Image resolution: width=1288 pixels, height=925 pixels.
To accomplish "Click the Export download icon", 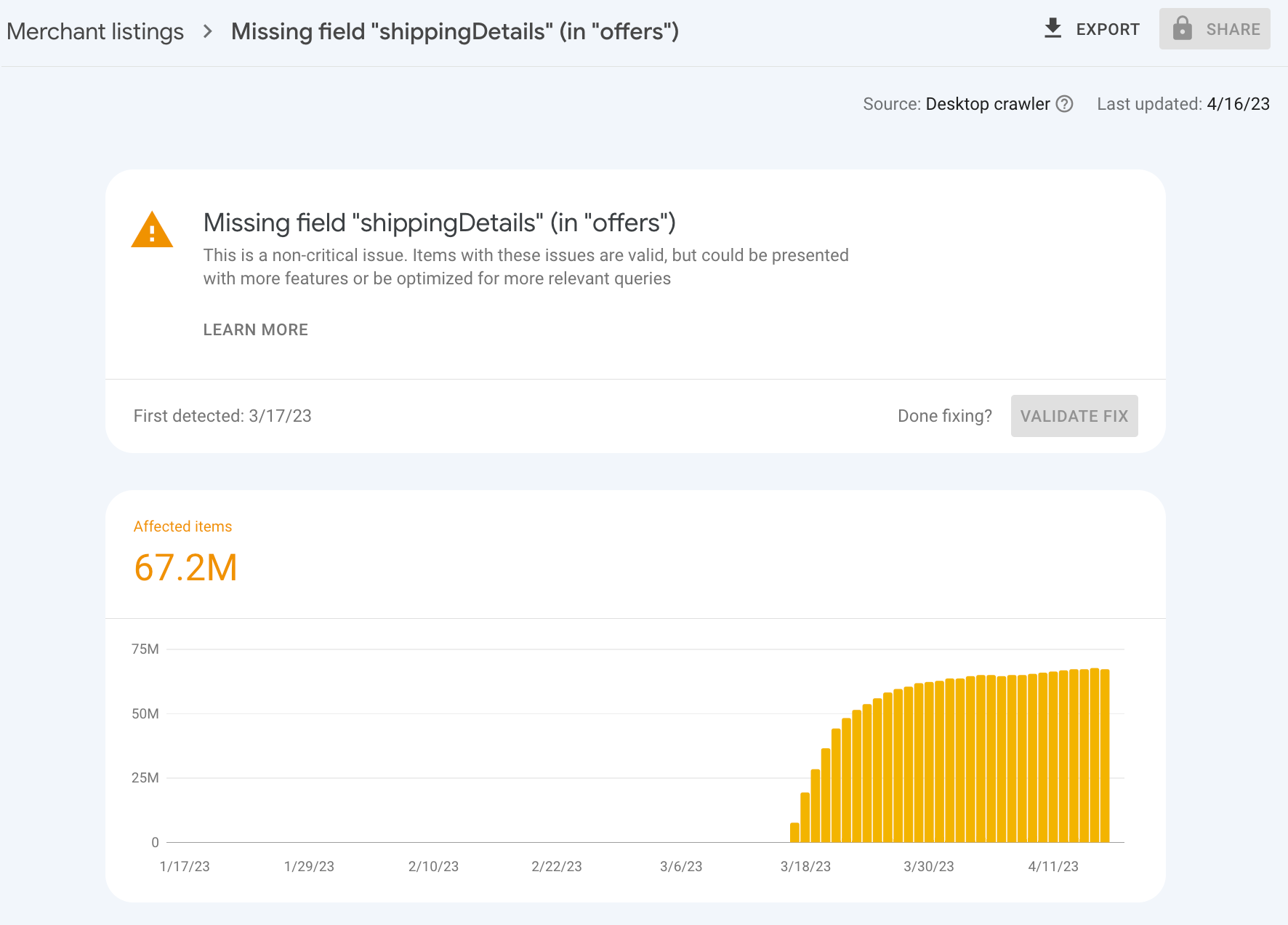I will pos(1052,28).
